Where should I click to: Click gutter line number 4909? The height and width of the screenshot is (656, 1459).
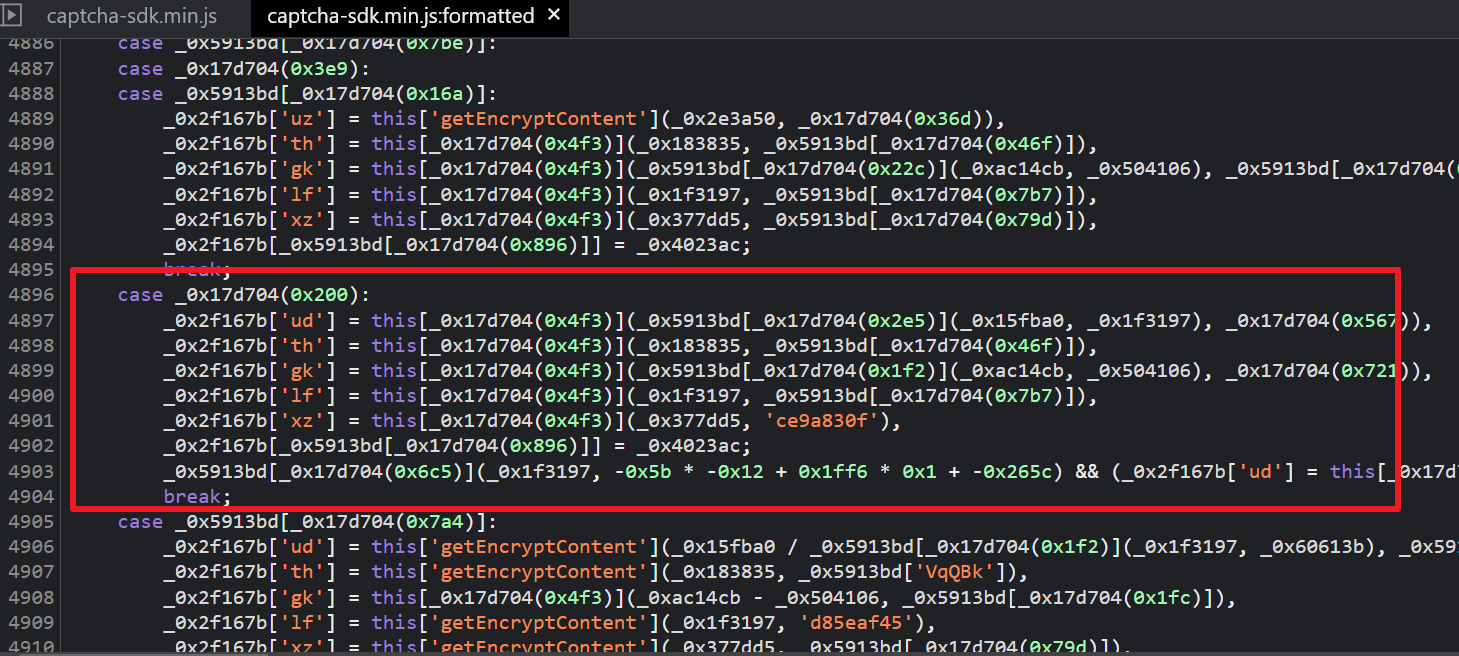point(29,622)
